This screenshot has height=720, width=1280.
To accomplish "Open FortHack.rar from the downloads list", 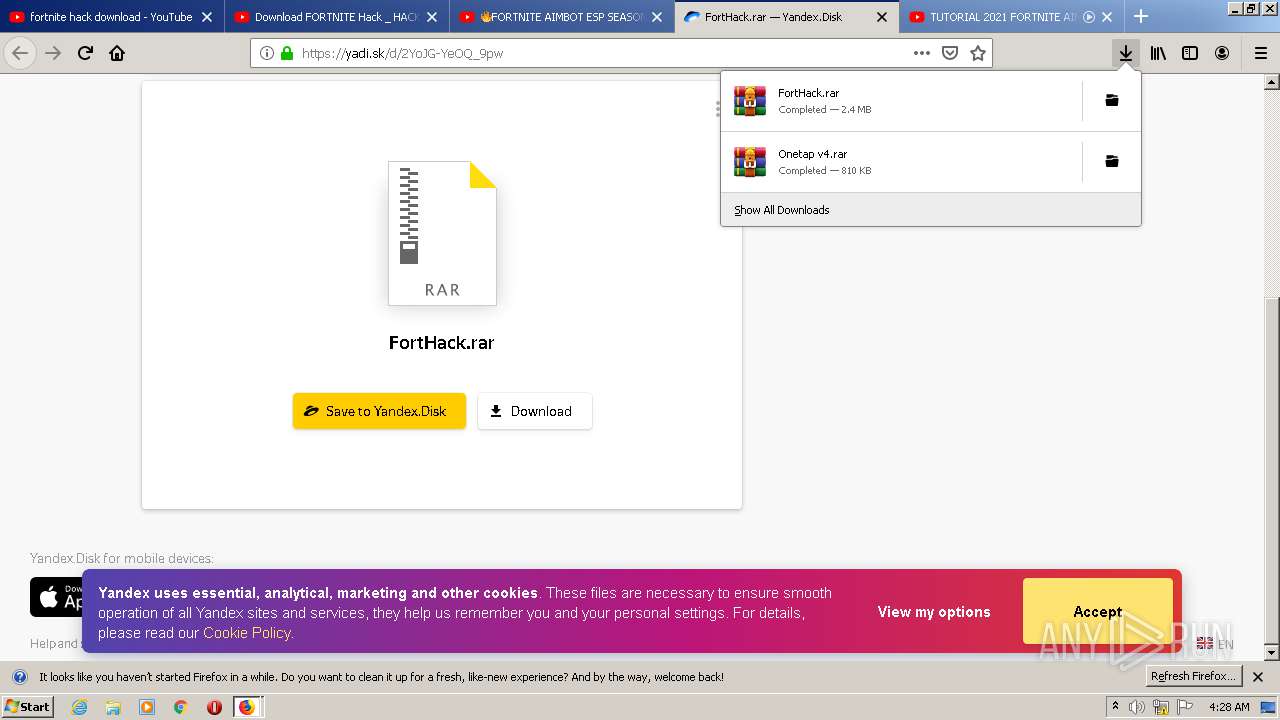I will click(x=900, y=101).
